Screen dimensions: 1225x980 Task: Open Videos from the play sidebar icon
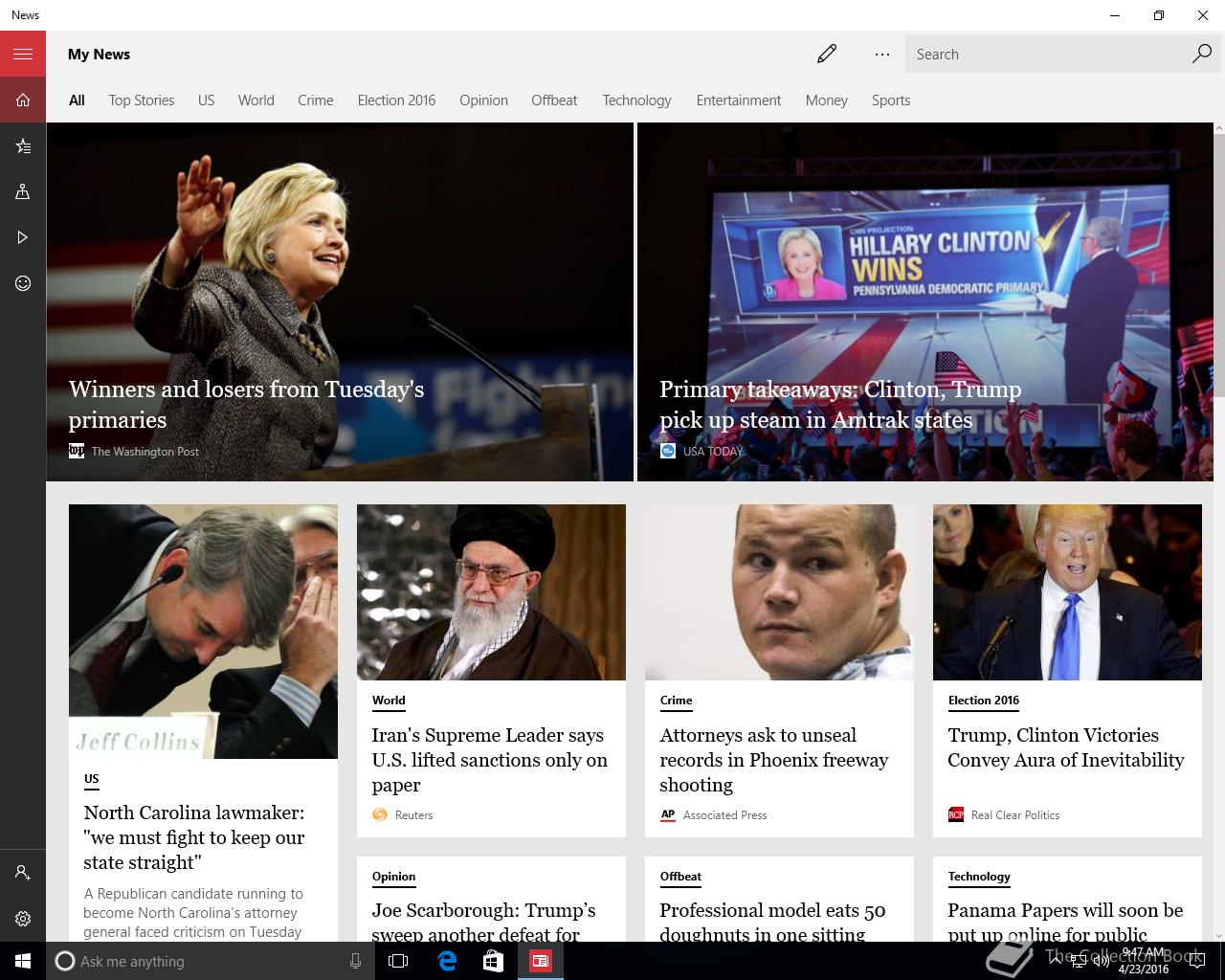pos(23,237)
